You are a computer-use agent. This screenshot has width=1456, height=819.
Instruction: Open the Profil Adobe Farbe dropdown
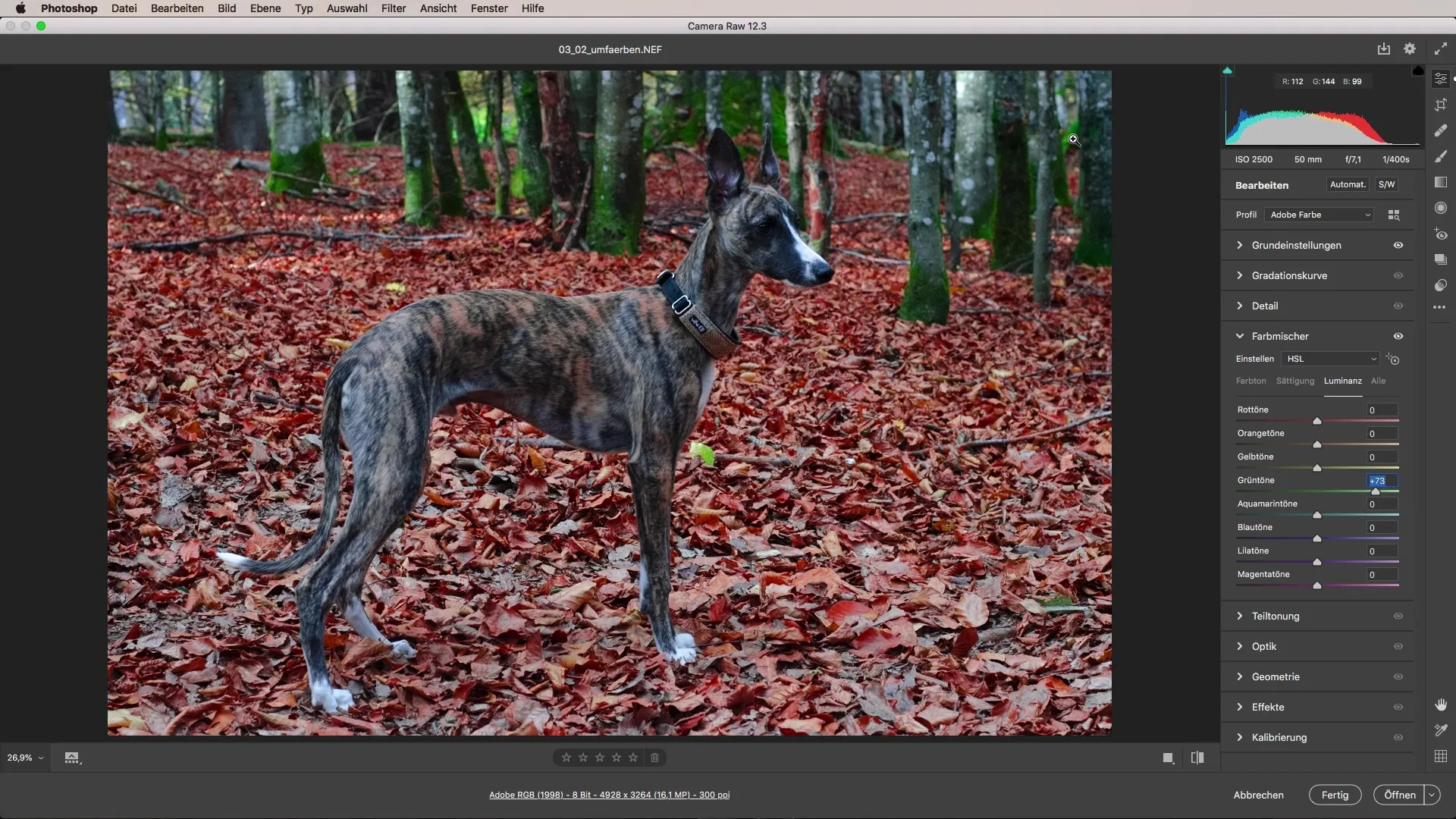coord(1319,215)
